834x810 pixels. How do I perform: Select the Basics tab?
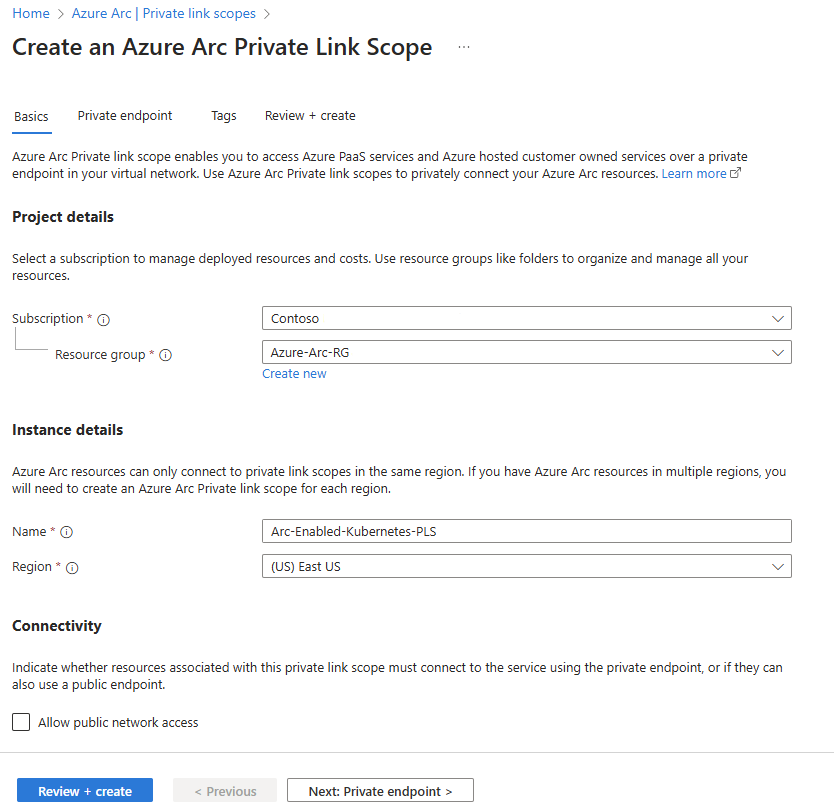click(31, 117)
